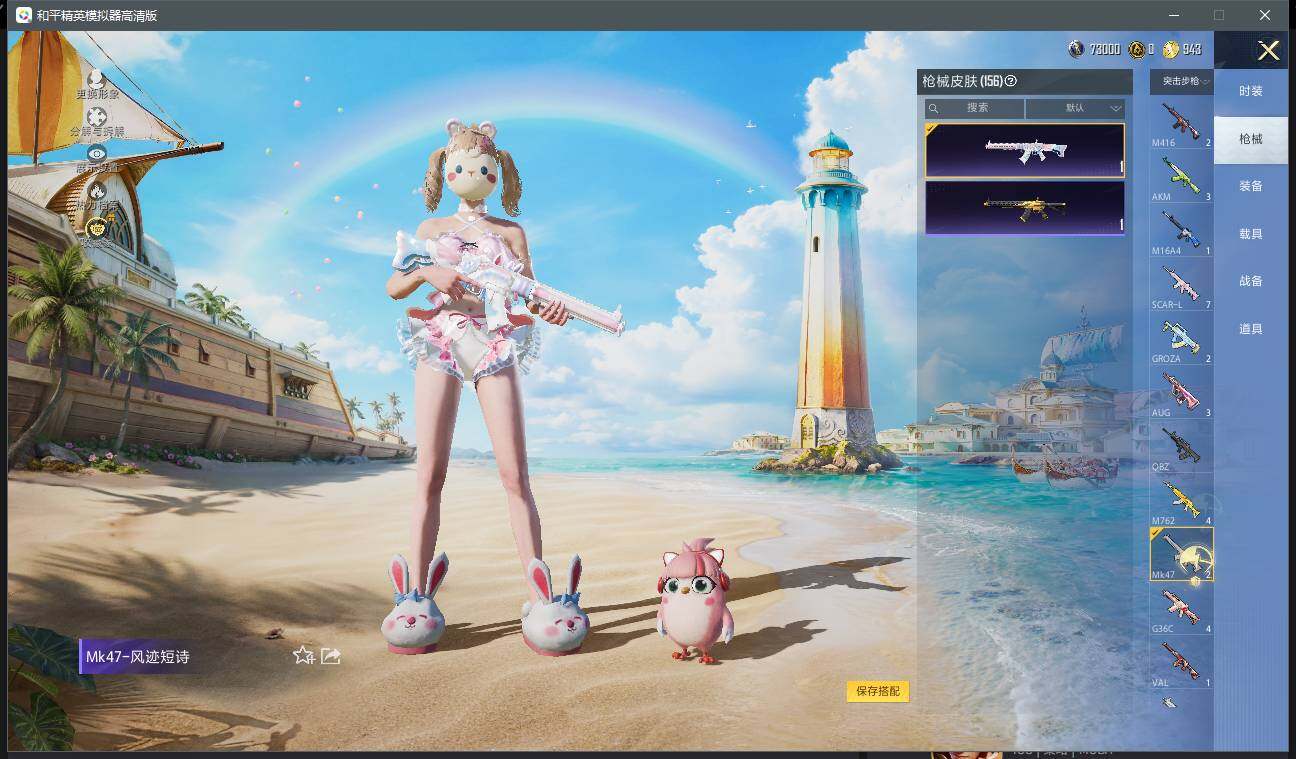The height and width of the screenshot is (759, 1296).
Task: Select the SCAR-L weapon icon
Action: pos(1181,285)
